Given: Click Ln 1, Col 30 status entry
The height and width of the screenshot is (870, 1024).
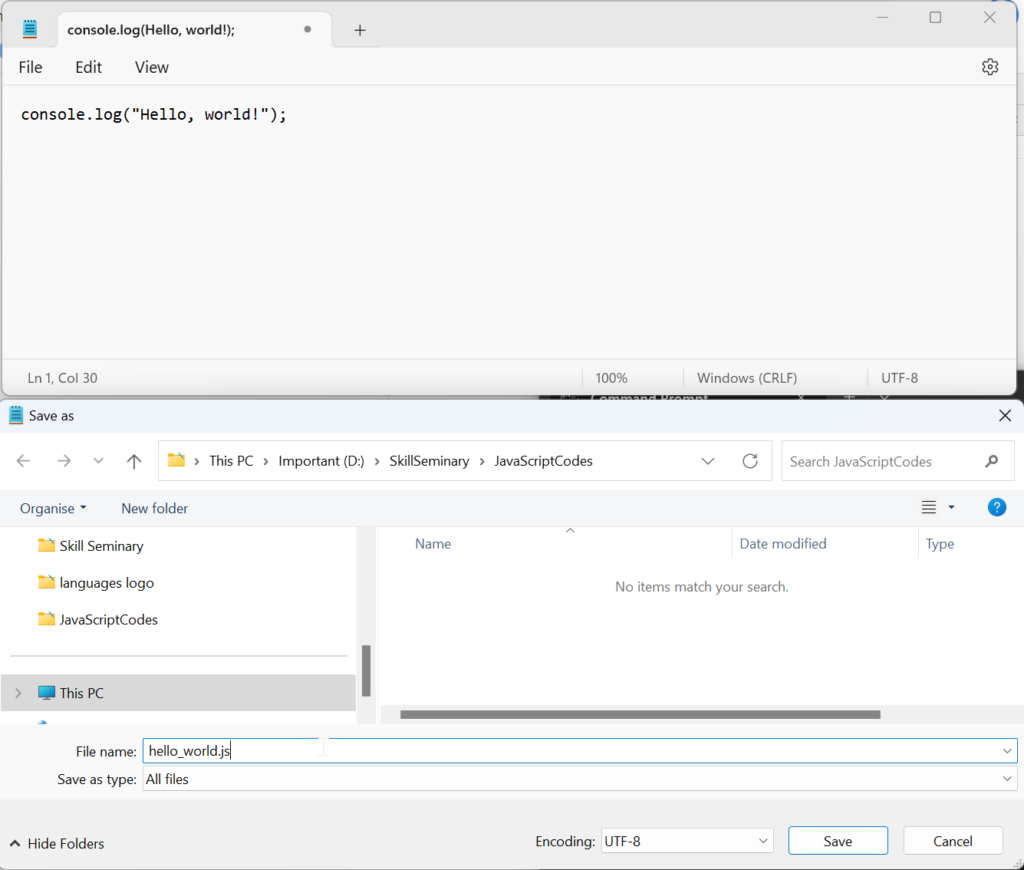Looking at the screenshot, I should (63, 378).
